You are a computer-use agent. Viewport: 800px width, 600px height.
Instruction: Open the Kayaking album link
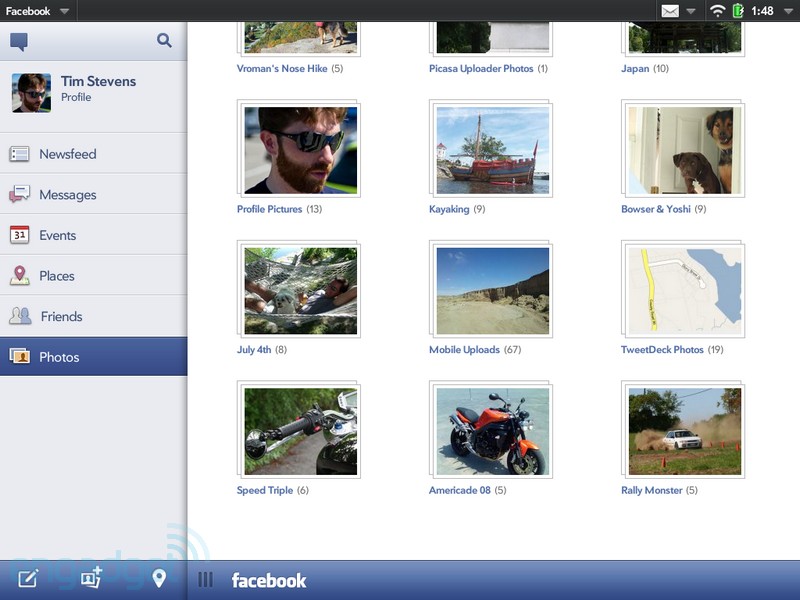[449, 209]
